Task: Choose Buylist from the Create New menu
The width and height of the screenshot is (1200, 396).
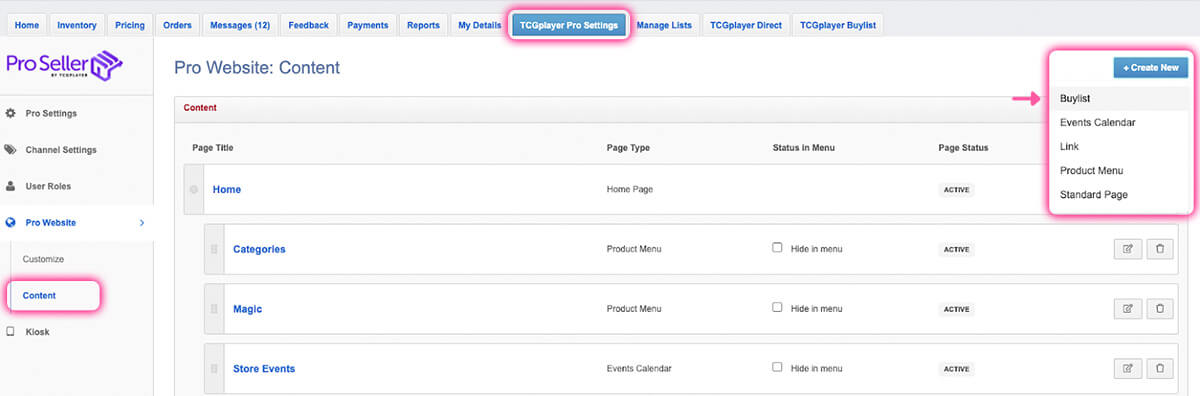Action: click(x=1120, y=99)
